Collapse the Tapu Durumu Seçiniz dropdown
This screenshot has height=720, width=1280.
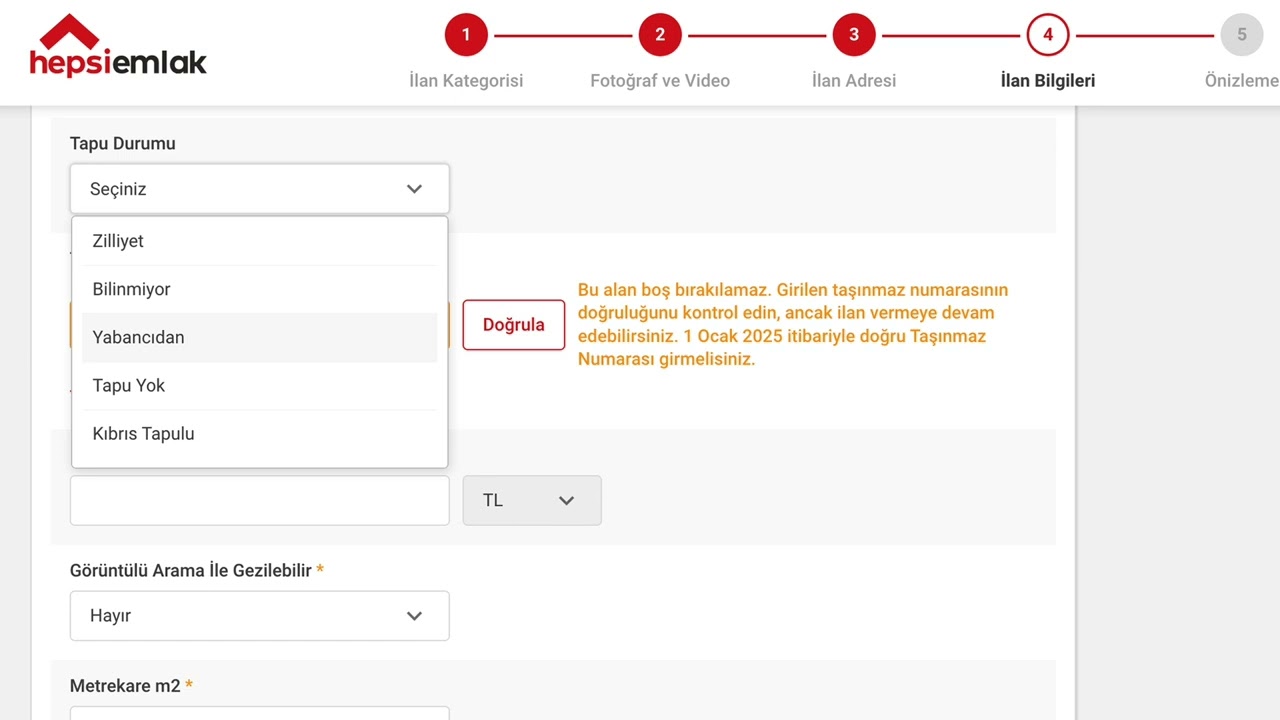coord(260,189)
